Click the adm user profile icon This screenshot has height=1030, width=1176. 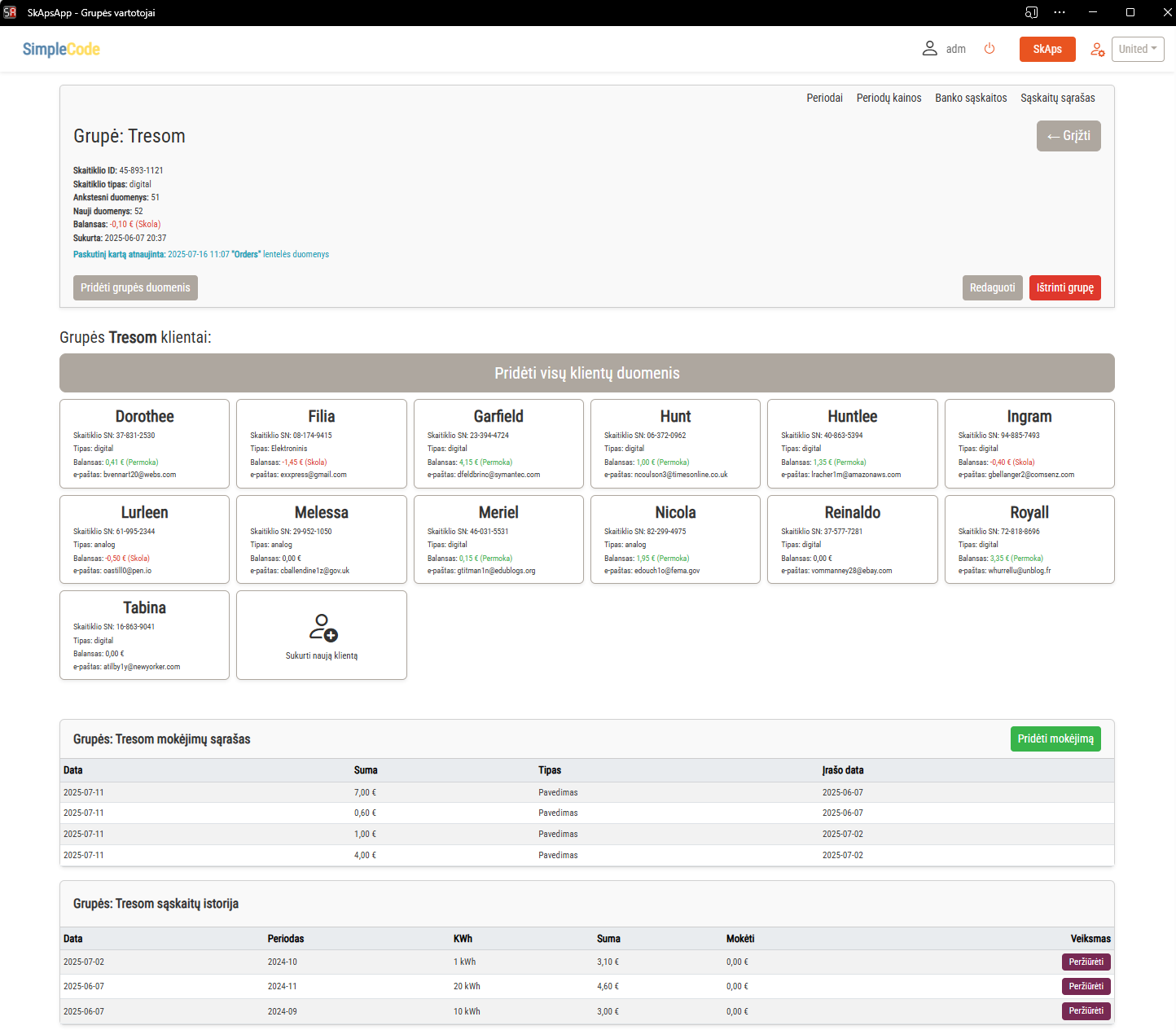[929, 49]
